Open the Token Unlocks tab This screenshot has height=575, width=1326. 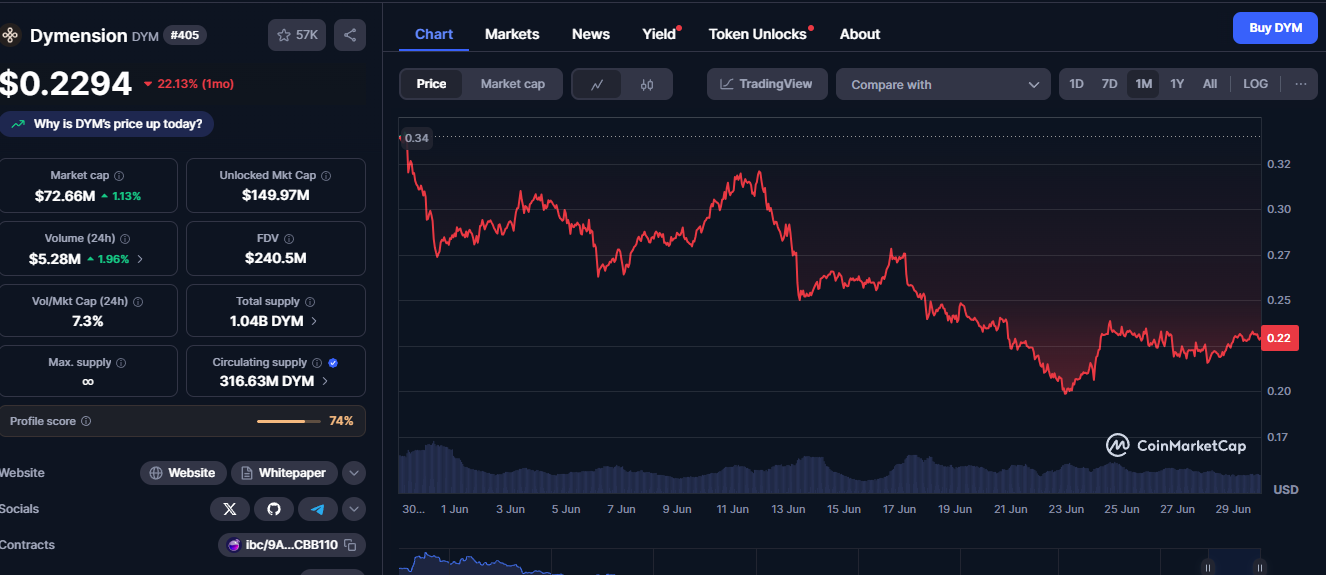pos(758,34)
